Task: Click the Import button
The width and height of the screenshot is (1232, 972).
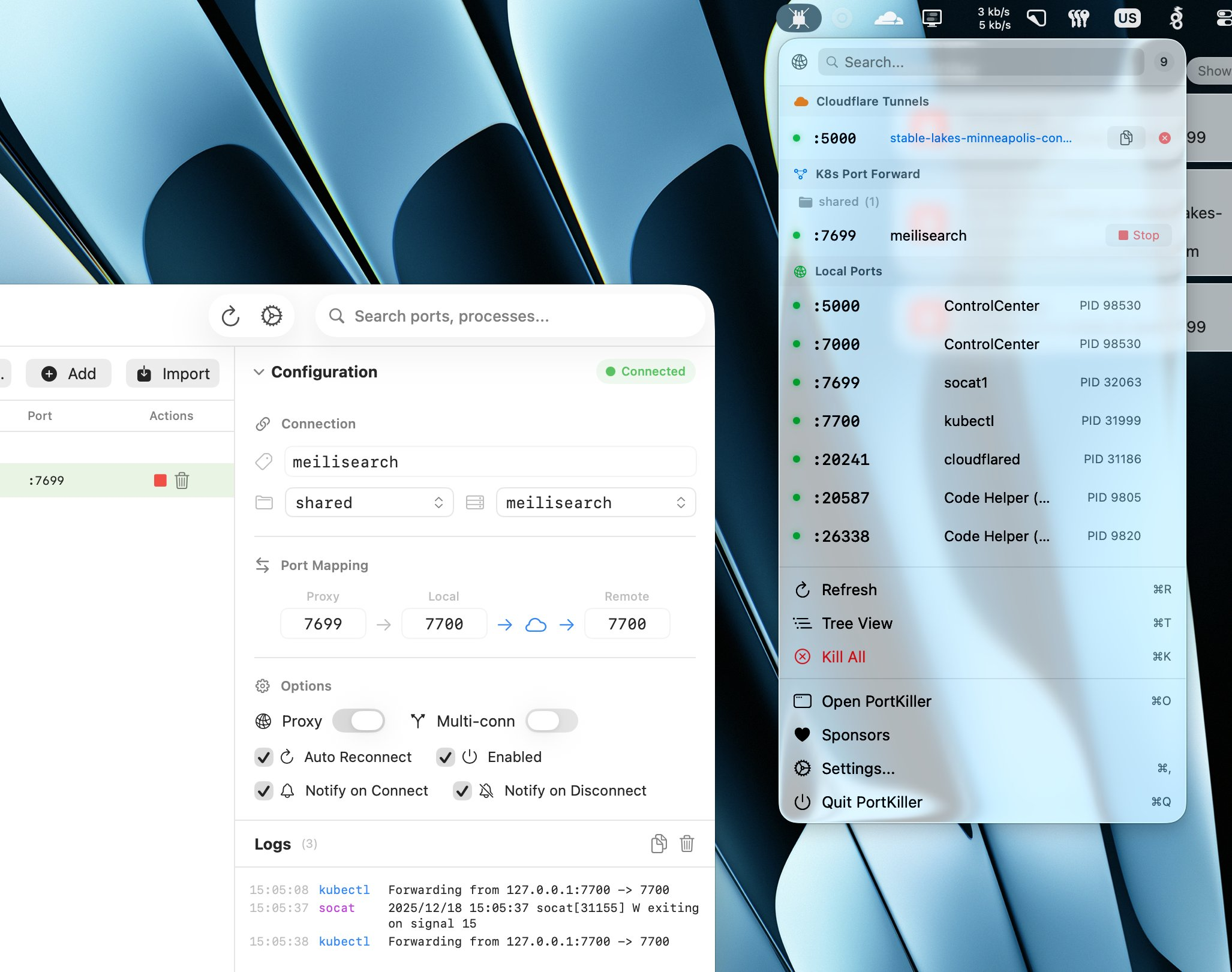Action: [173, 373]
